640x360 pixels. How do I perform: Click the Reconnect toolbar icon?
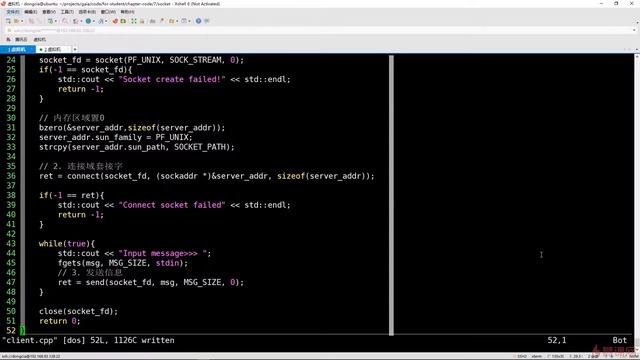pos(39,21)
